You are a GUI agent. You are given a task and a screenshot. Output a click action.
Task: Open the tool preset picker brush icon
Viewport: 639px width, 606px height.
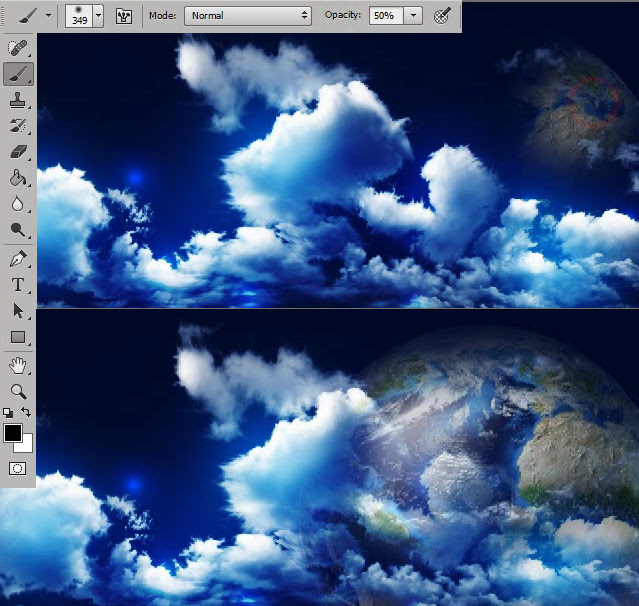click(28, 15)
